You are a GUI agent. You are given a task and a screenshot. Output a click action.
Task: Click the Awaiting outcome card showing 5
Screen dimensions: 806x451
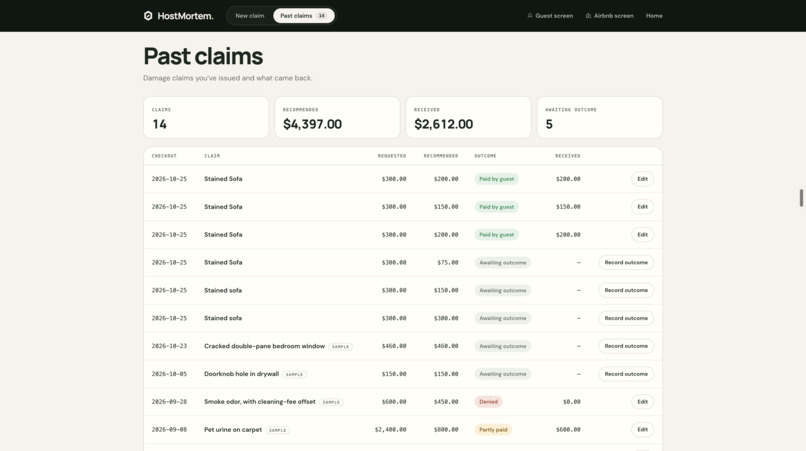coord(599,117)
